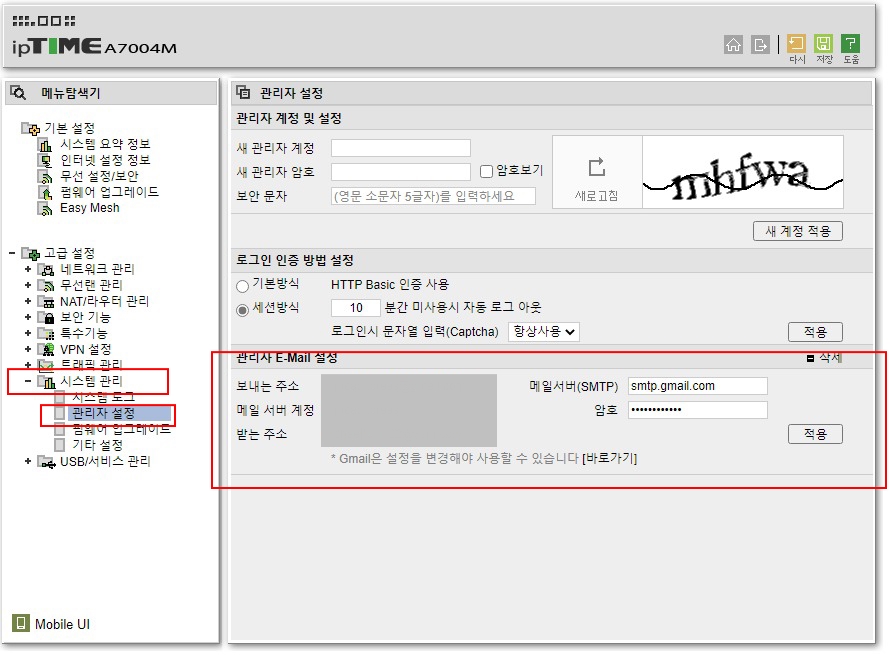Click the 새로고침 captcha refresh icon

[x=597, y=167]
